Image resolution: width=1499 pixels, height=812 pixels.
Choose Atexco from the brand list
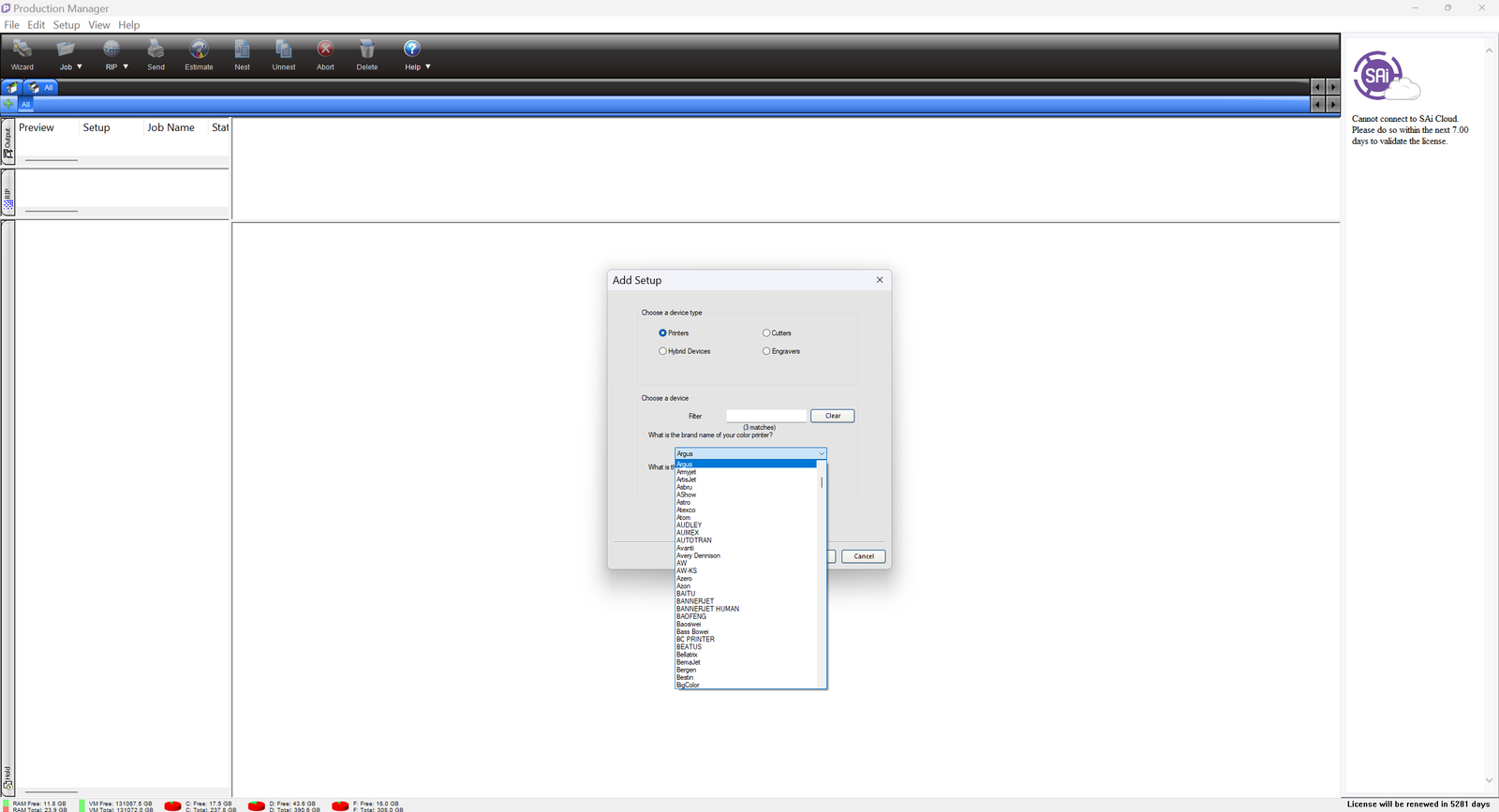point(746,509)
